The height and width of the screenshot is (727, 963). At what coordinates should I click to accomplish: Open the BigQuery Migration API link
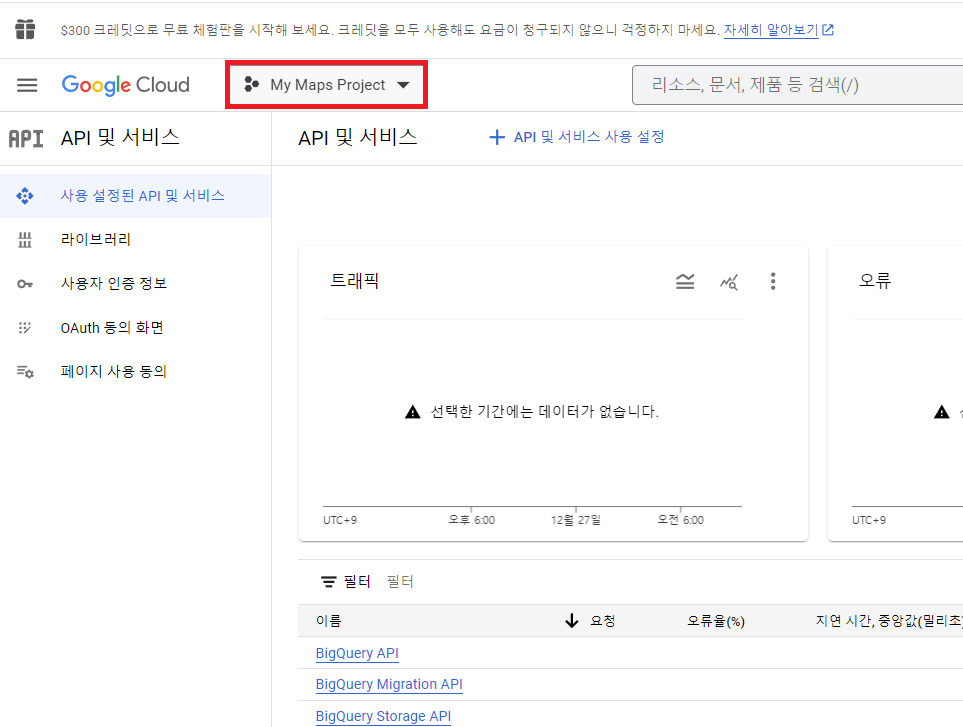(389, 684)
